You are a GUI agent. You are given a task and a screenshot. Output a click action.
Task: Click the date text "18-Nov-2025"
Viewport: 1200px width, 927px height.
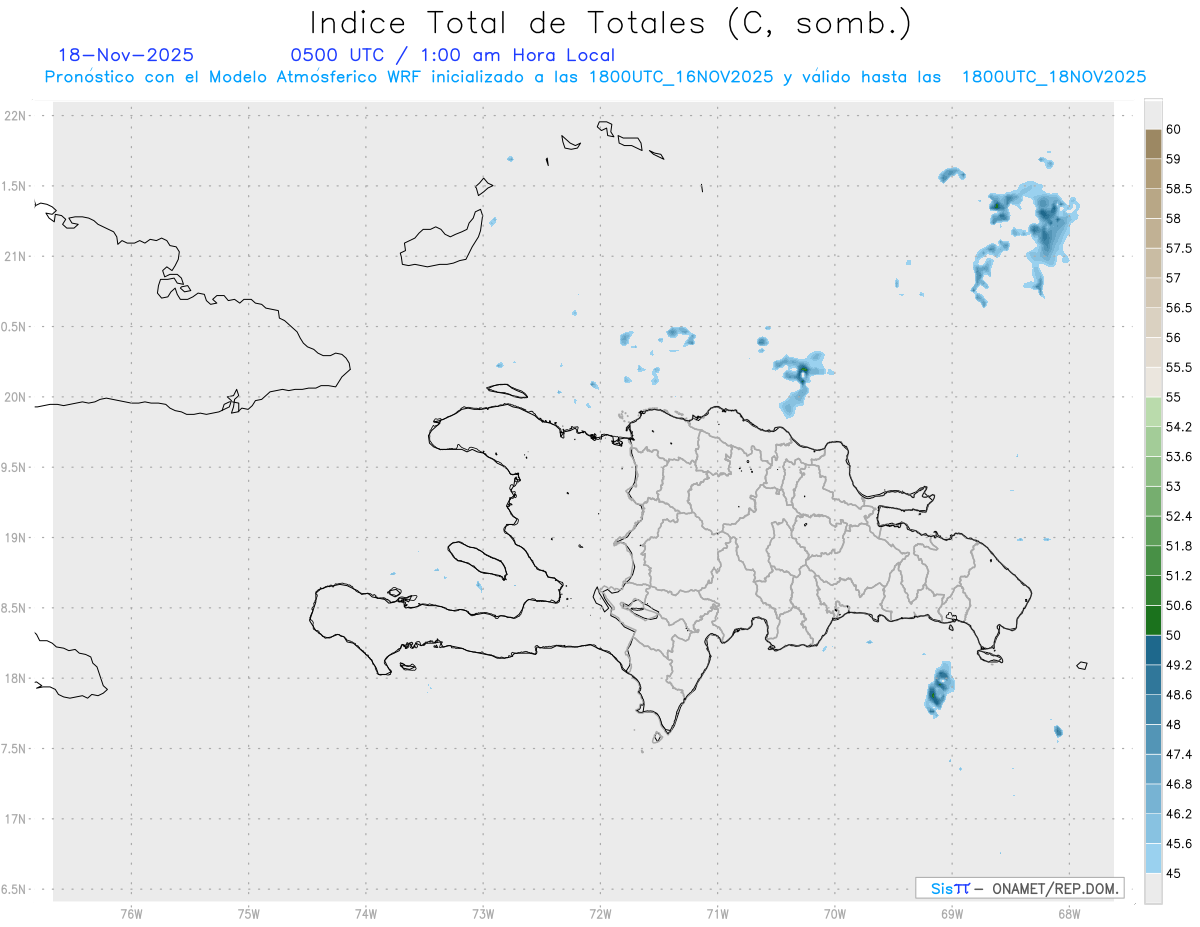click(126, 55)
